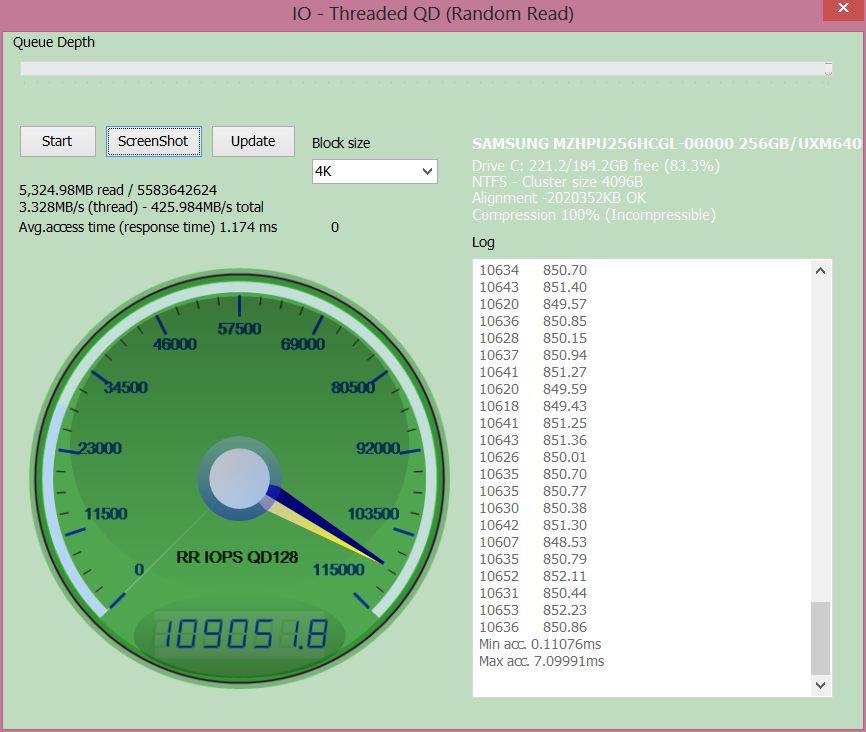
Task: Click the left end of Queue Depth track
Action: coord(24,69)
